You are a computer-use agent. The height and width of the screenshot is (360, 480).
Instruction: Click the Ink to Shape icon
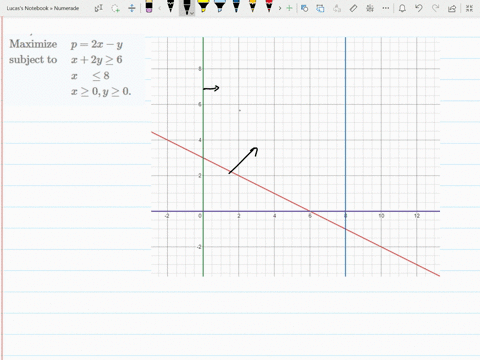(x=320, y=8)
